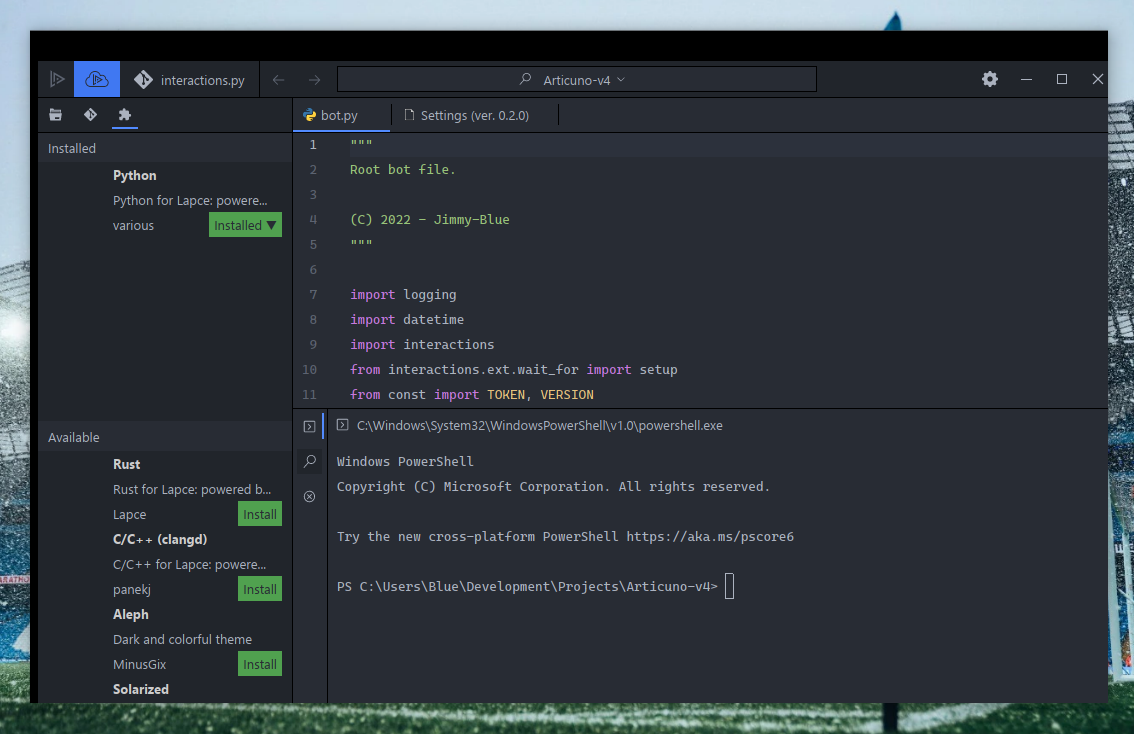This screenshot has width=1134, height=734.
Task: Switch to the Settings tab
Action: coord(475,115)
